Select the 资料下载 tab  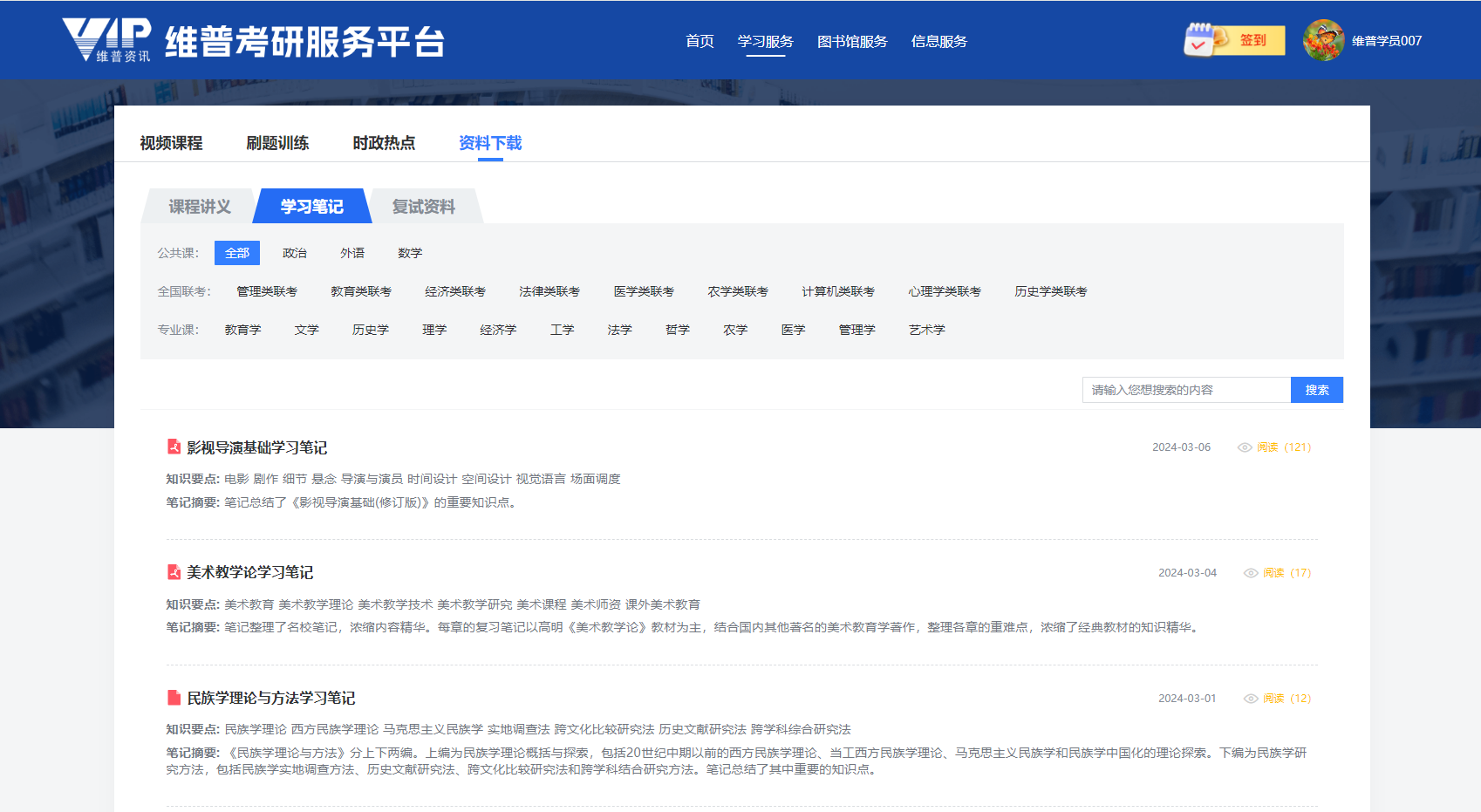click(x=490, y=143)
